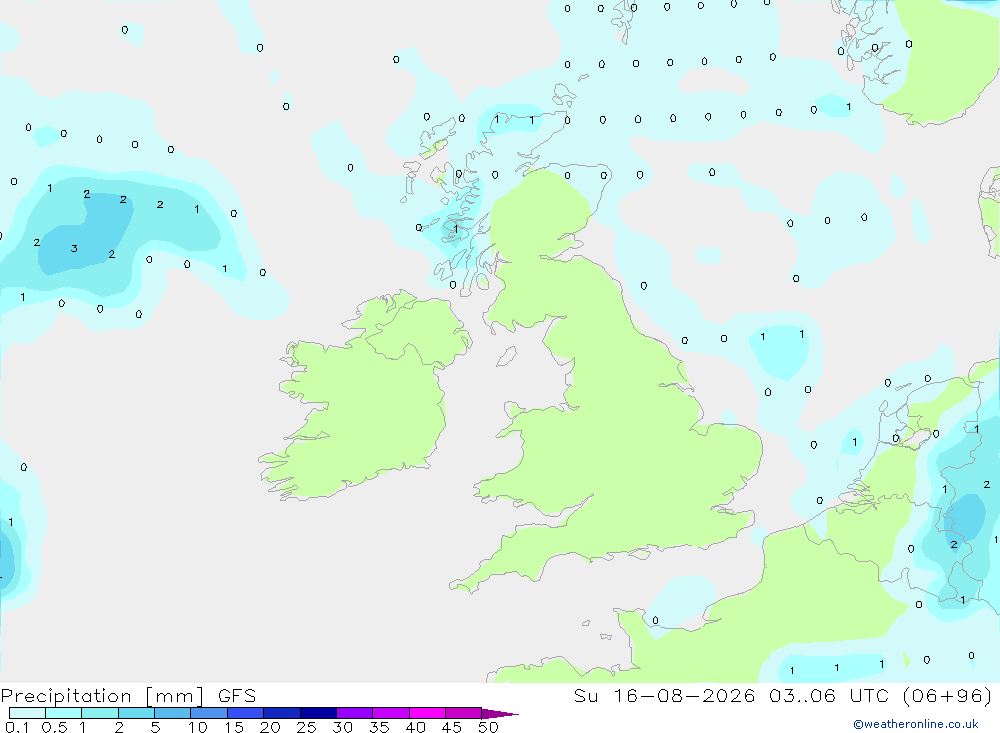Click the "15" legend scale label
The height and width of the screenshot is (733, 1000).
234,727
